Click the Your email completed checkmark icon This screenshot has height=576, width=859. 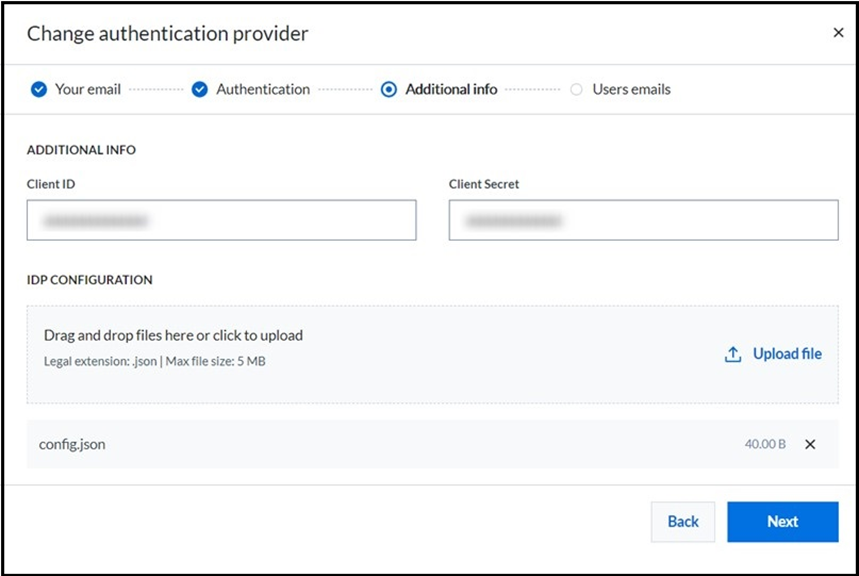pos(39,89)
